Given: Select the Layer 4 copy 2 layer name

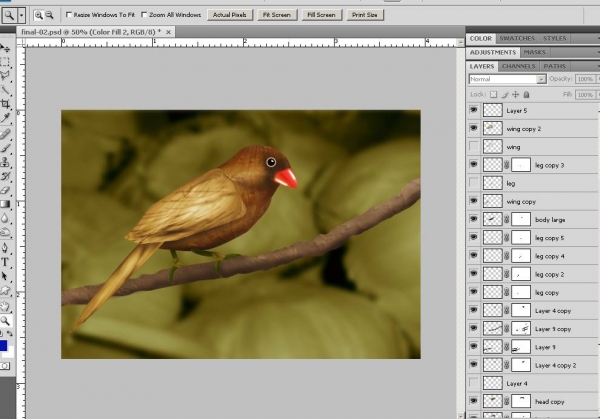Looking at the screenshot, I should [555, 365].
